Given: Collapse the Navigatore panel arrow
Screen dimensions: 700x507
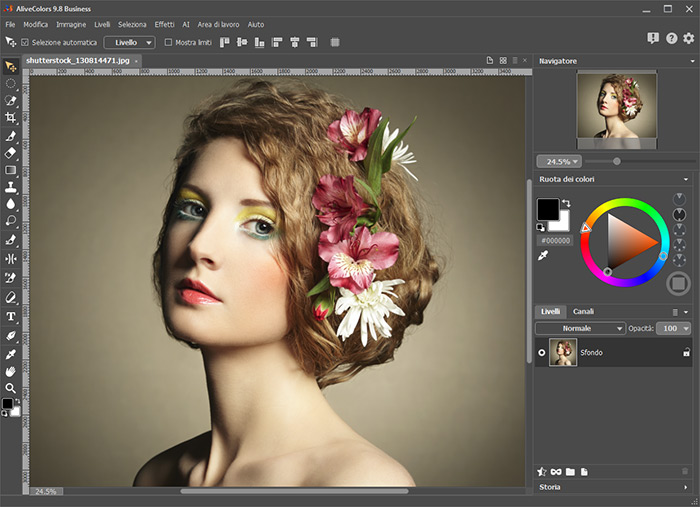Looking at the screenshot, I should pos(692,61).
